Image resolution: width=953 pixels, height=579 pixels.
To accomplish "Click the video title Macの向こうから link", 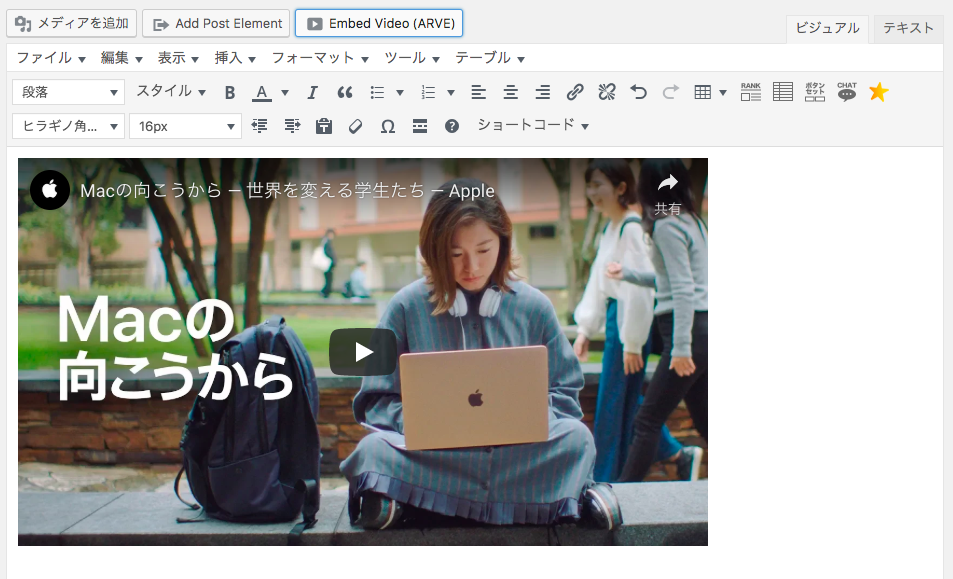I will point(287,191).
